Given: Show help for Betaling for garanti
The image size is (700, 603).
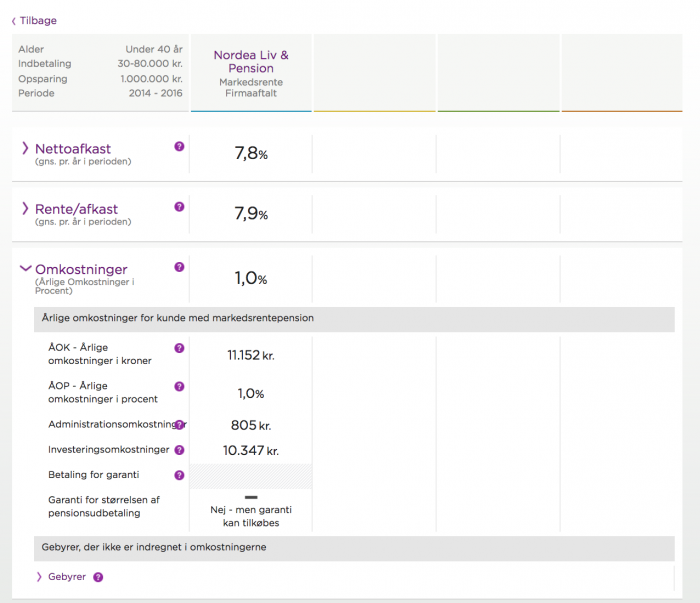Looking at the screenshot, I should [x=179, y=475].
